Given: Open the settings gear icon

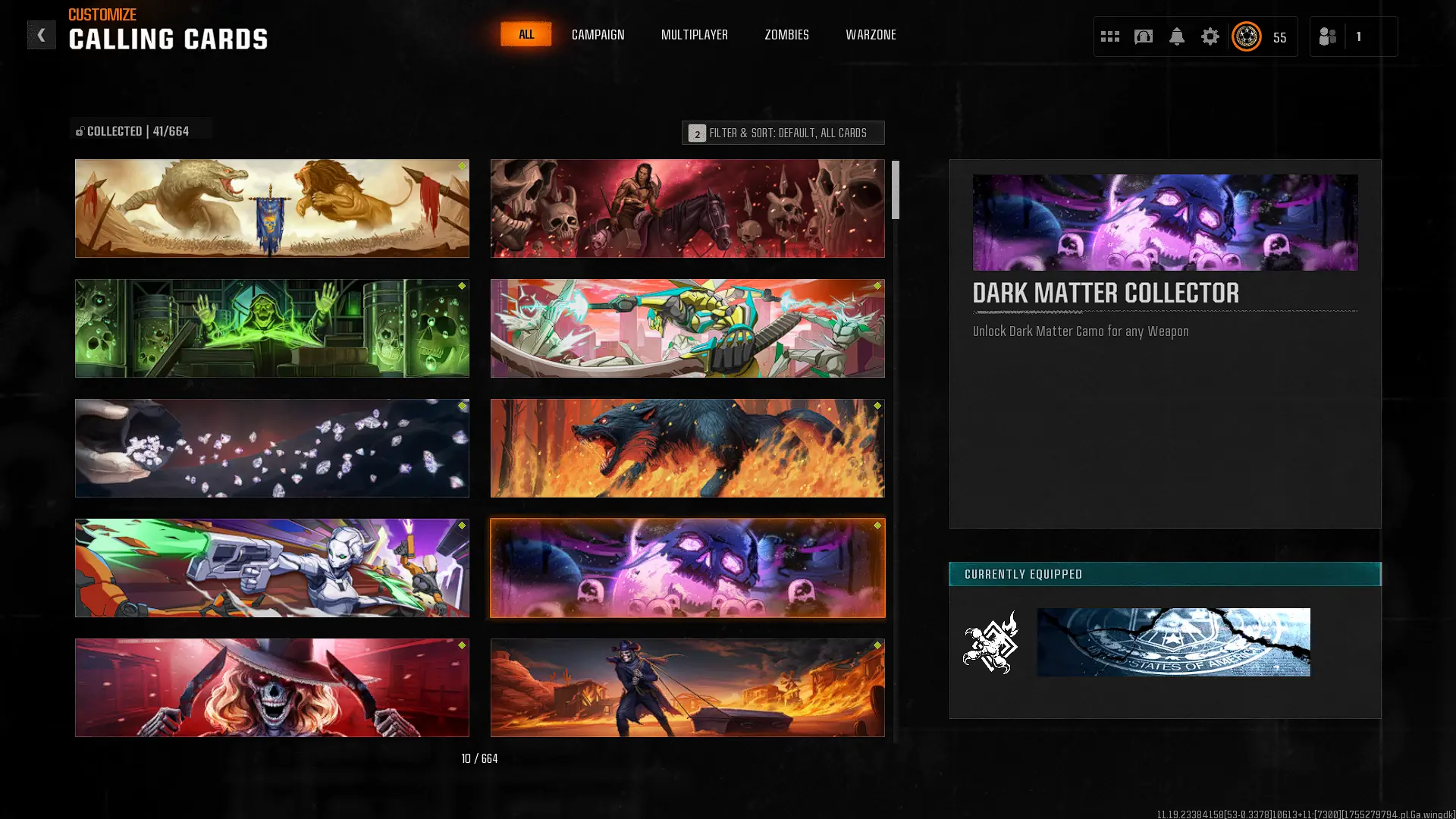Looking at the screenshot, I should [x=1210, y=36].
